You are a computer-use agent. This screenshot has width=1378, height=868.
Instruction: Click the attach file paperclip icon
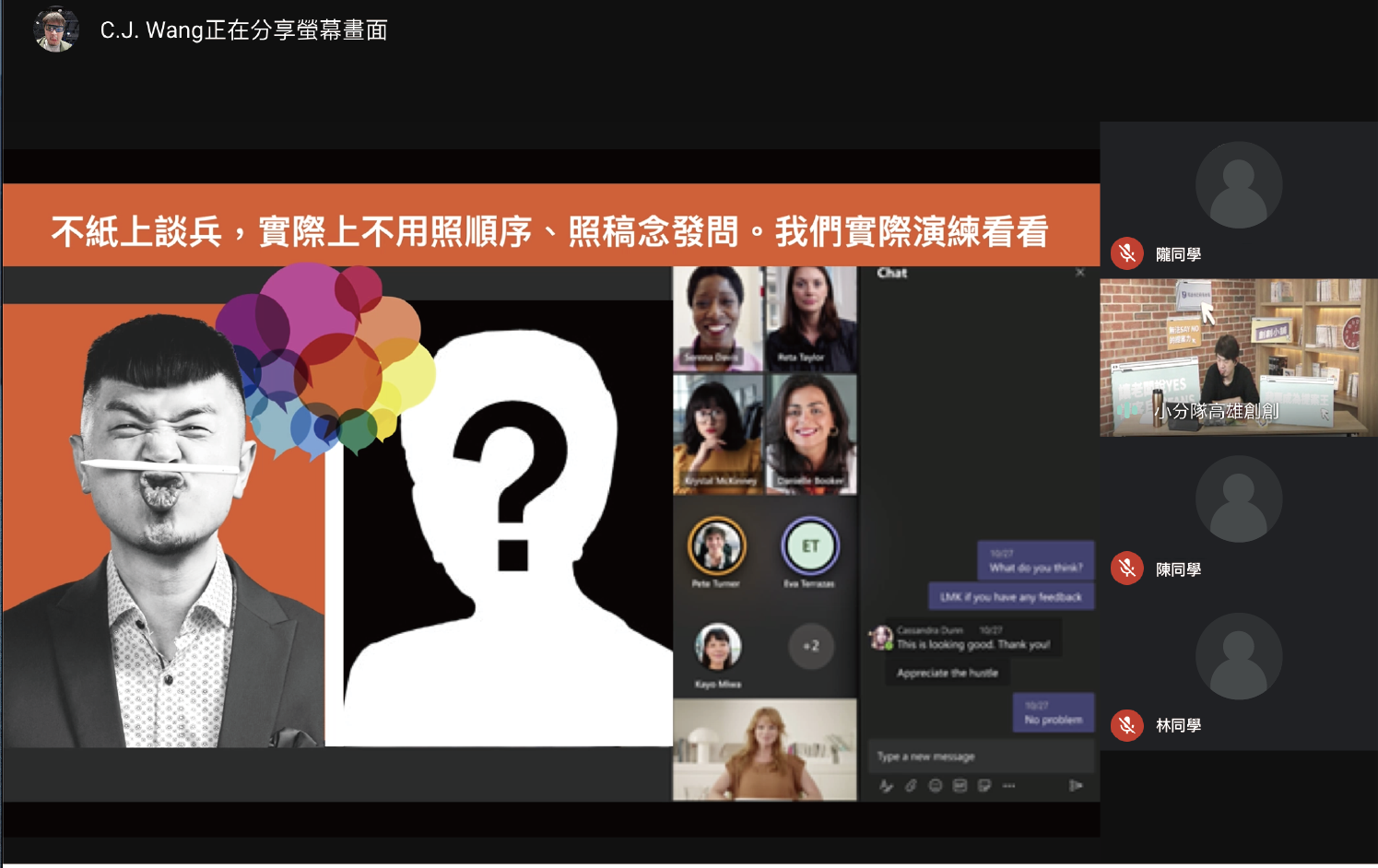click(911, 786)
